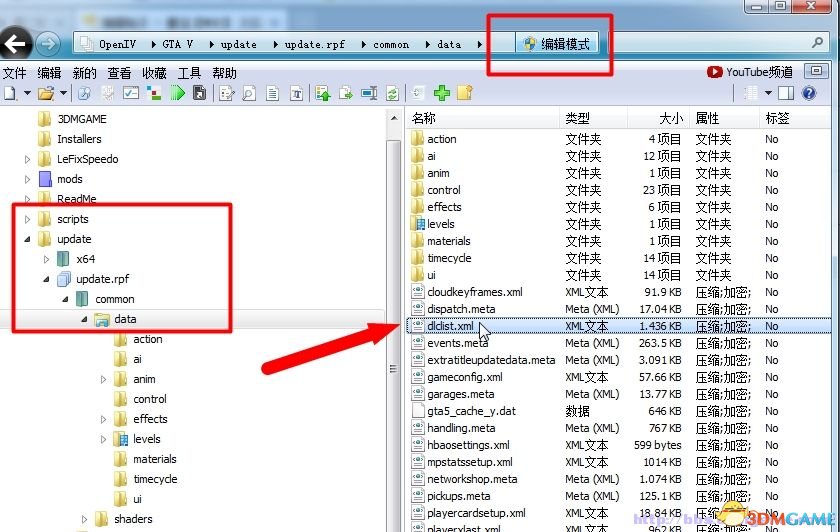Select the data folder in tree
Image resolution: width=840 pixels, height=532 pixels.
tap(125, 319)
